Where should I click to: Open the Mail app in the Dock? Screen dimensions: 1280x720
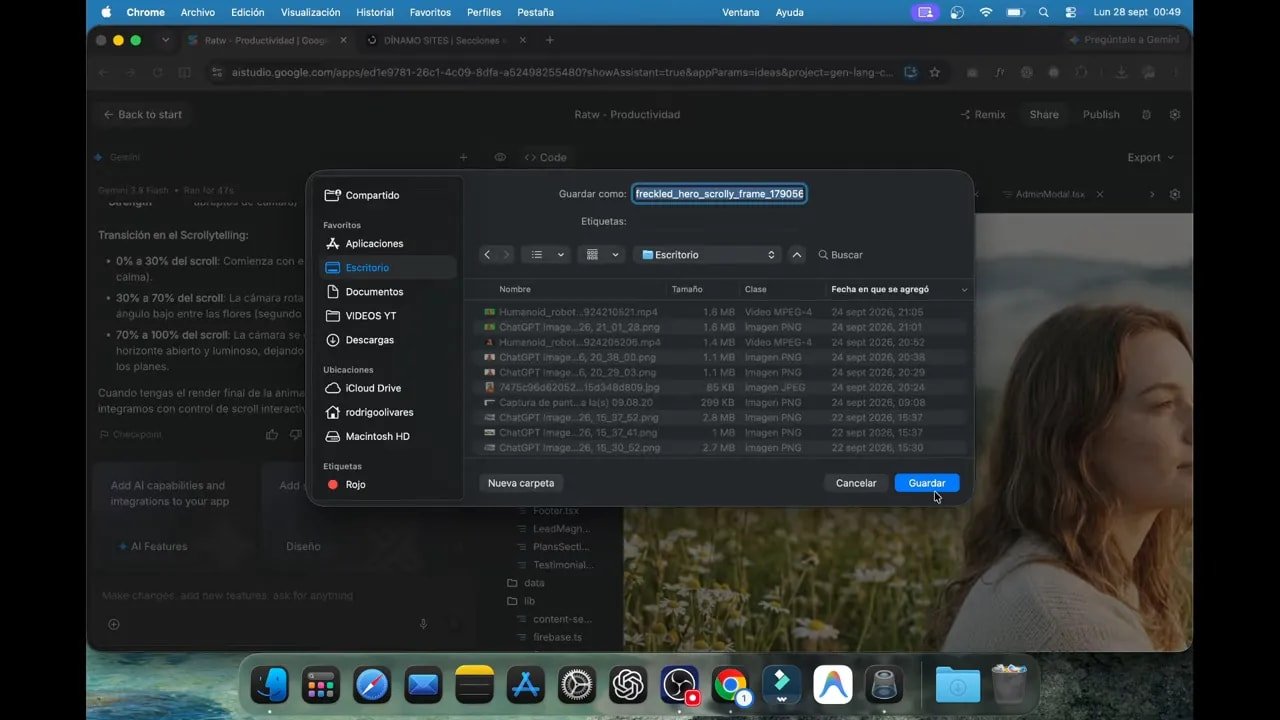423,685
